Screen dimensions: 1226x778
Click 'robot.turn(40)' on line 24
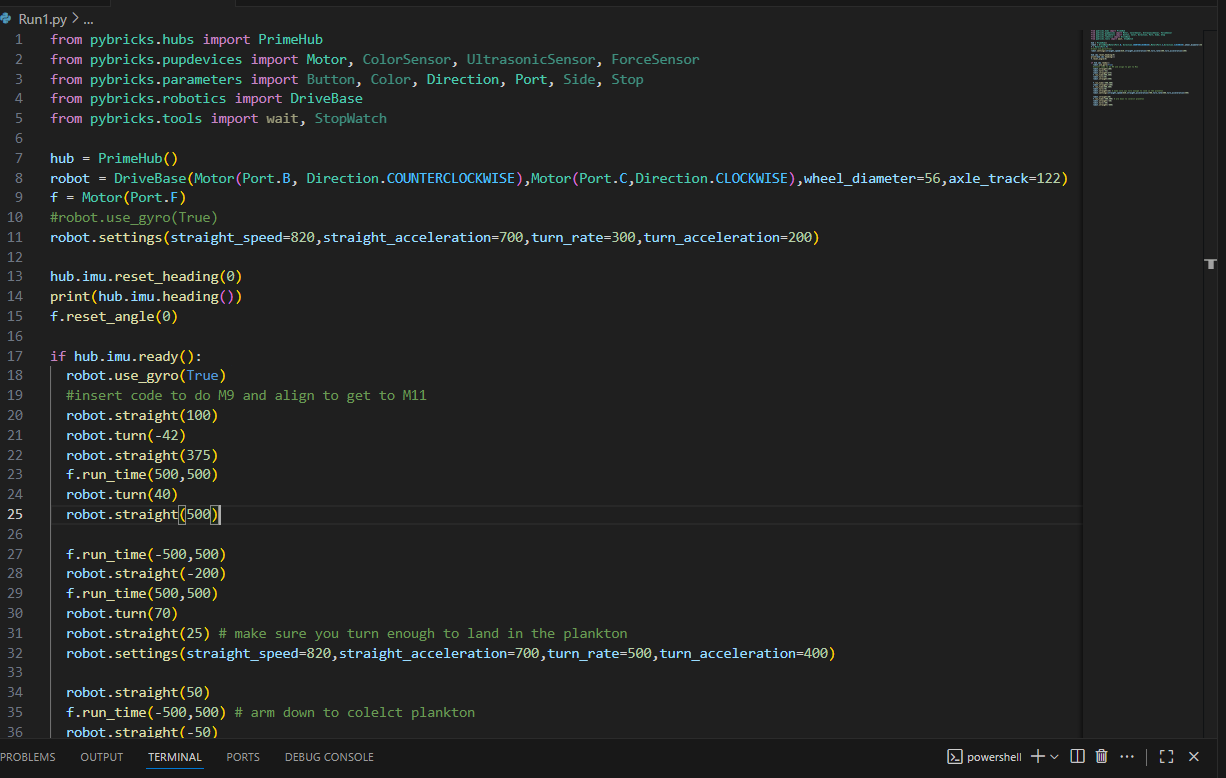coord(122,494)
